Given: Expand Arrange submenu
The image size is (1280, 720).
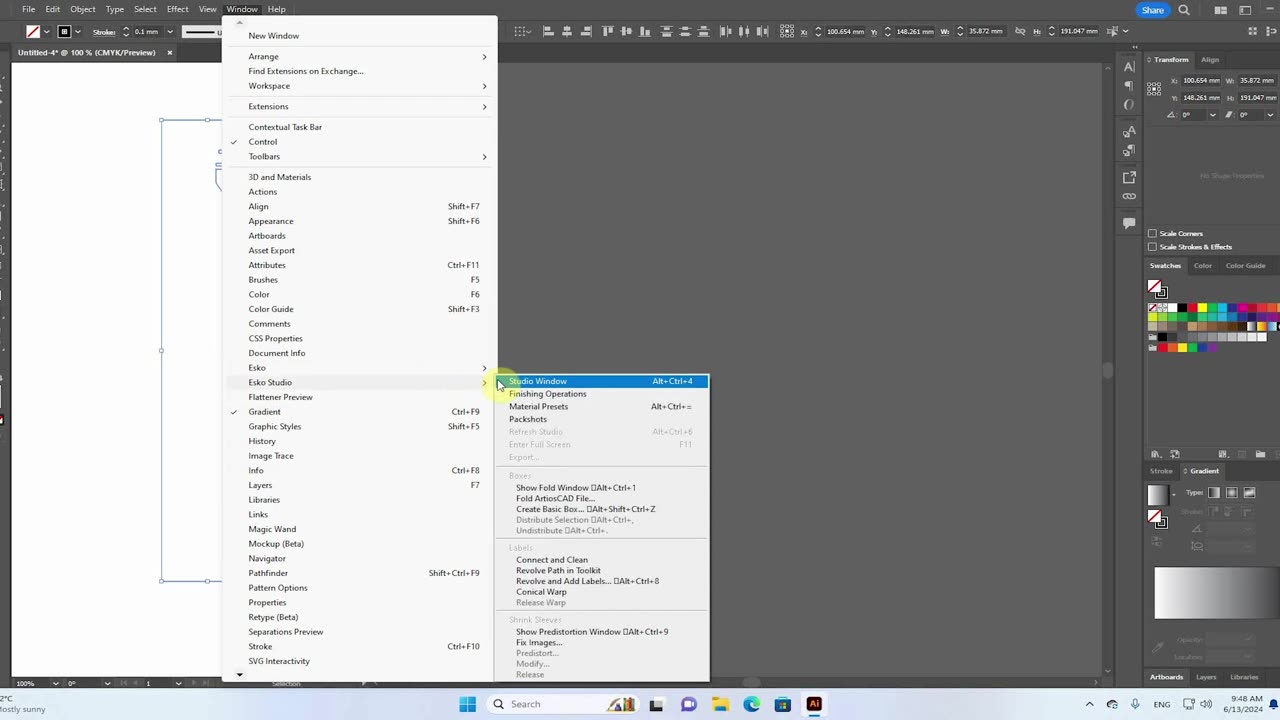Looking at the screenshot, I should tap(360, 57).
